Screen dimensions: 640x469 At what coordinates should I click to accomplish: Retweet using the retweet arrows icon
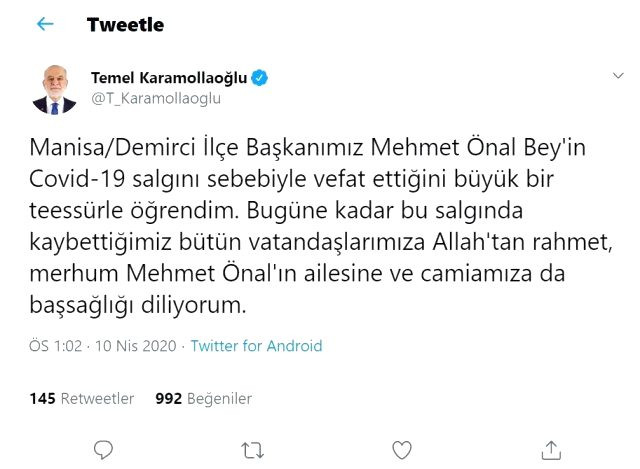coord(252,450)
